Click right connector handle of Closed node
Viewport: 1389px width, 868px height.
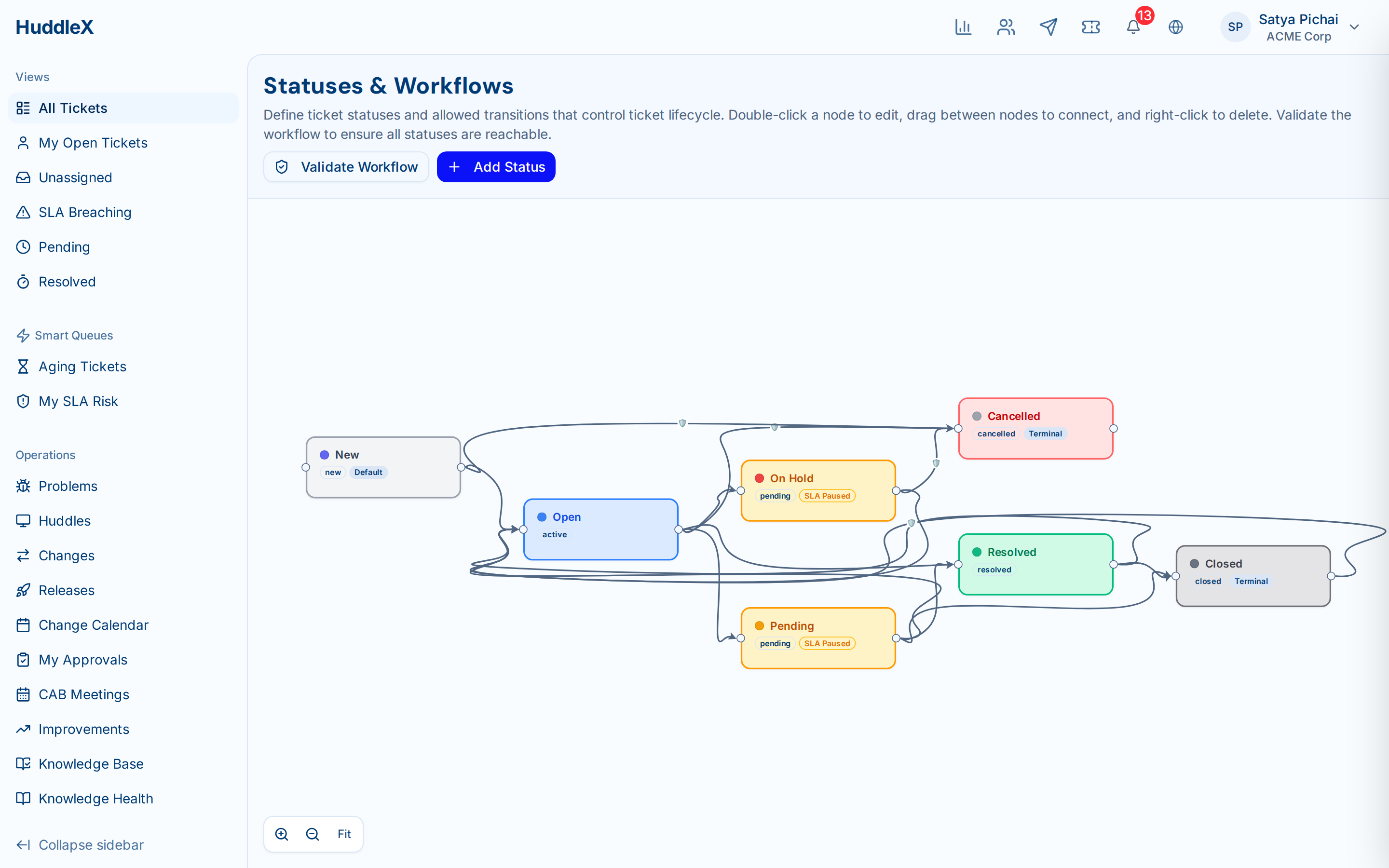pos(1331,576)
